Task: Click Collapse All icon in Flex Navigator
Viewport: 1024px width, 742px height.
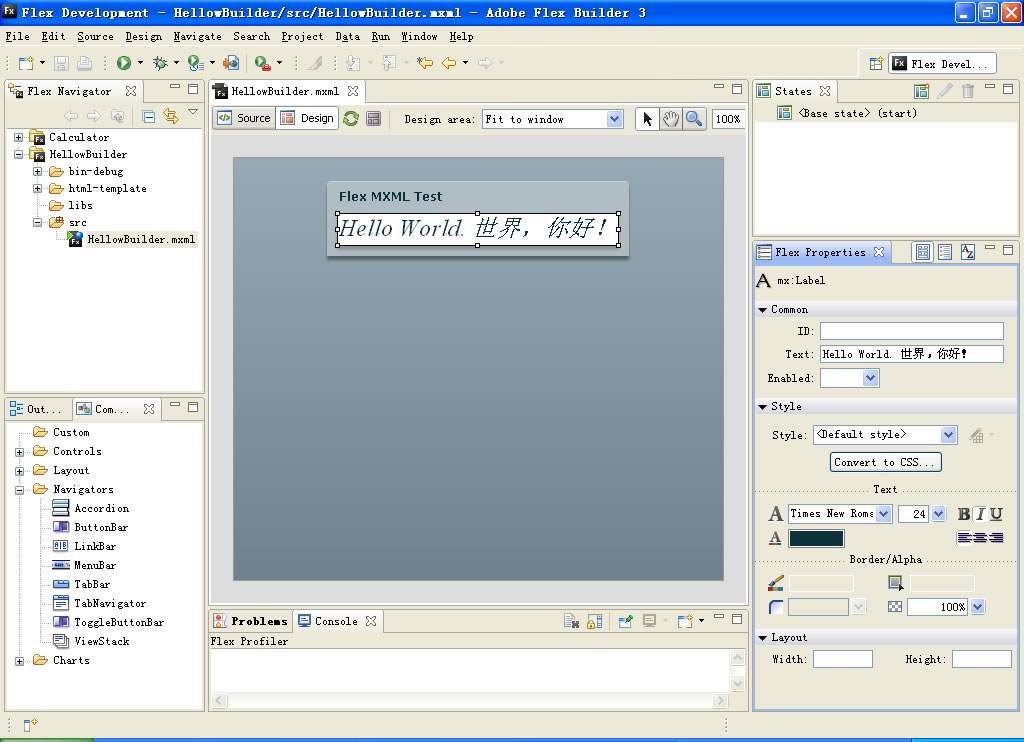Action: 149,116
